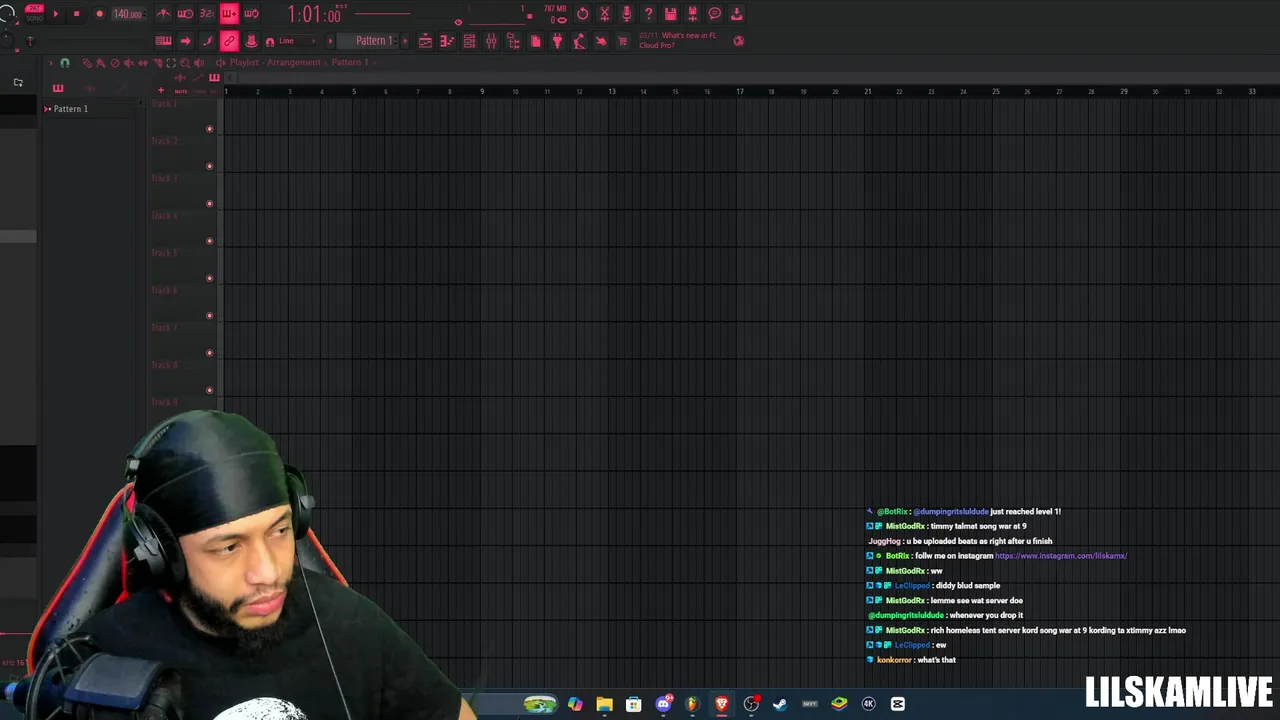
Task: Click the 140 tempo field
Action: click(128, 14)
